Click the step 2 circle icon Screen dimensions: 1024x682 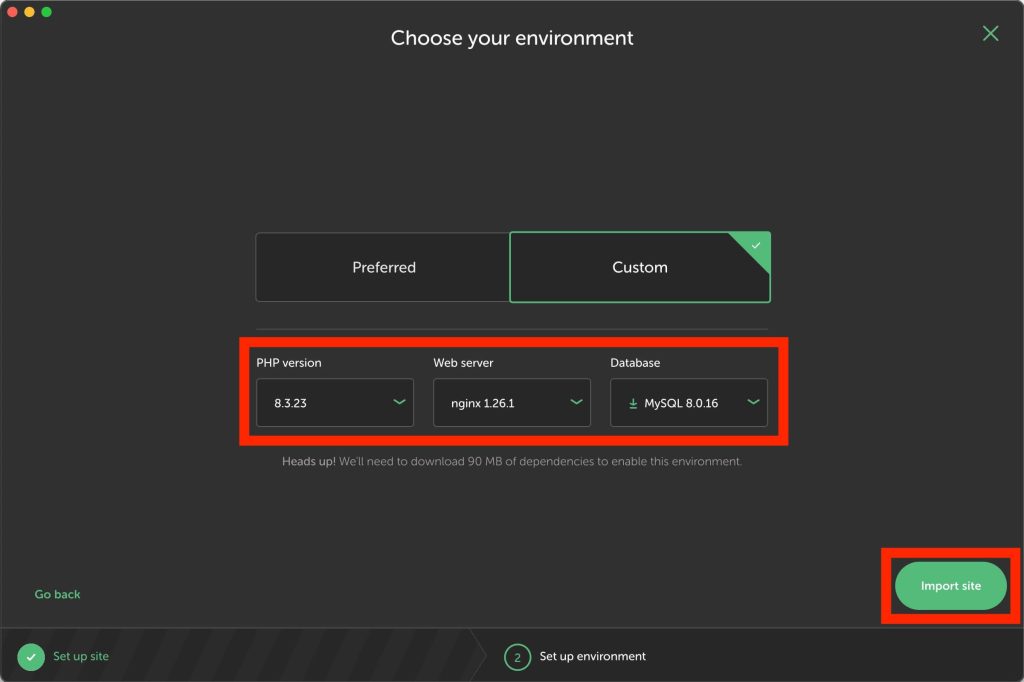tap(518, 657)
